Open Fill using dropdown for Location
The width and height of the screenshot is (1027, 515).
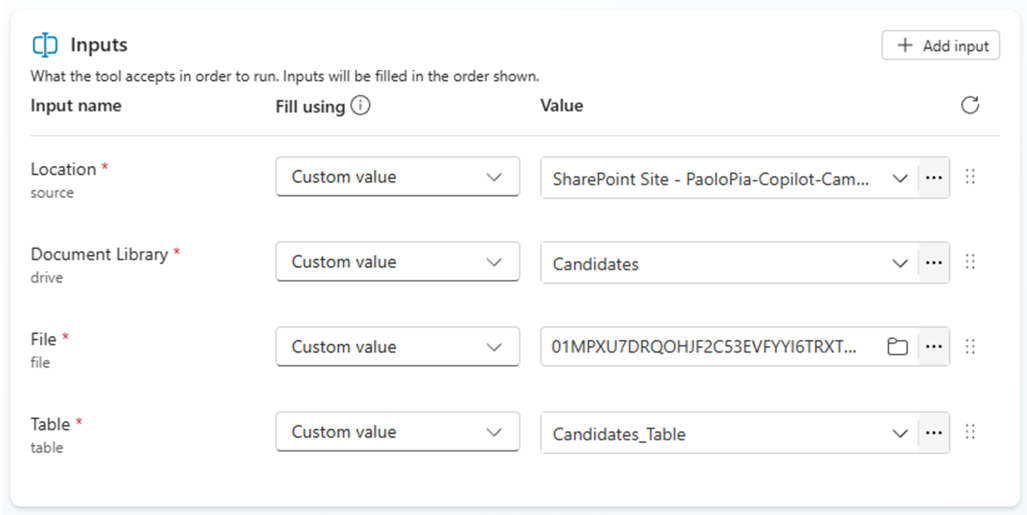[398, 176]
